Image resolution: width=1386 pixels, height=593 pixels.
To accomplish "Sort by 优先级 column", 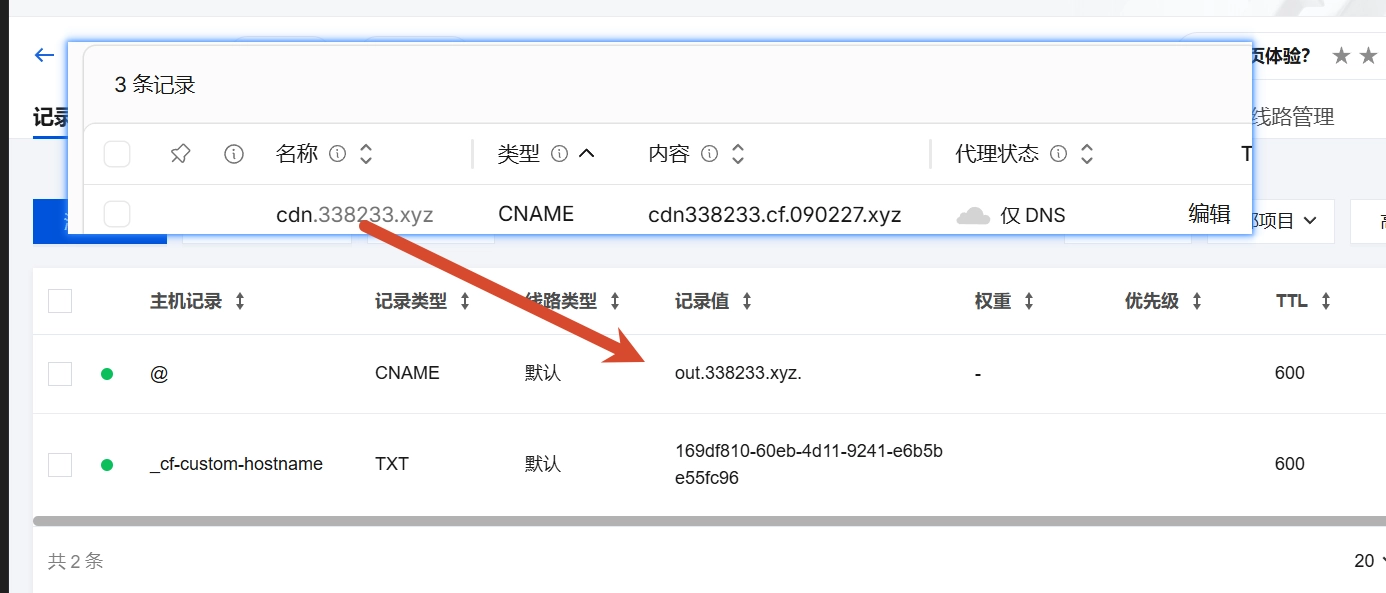I will coord(1197,301).
